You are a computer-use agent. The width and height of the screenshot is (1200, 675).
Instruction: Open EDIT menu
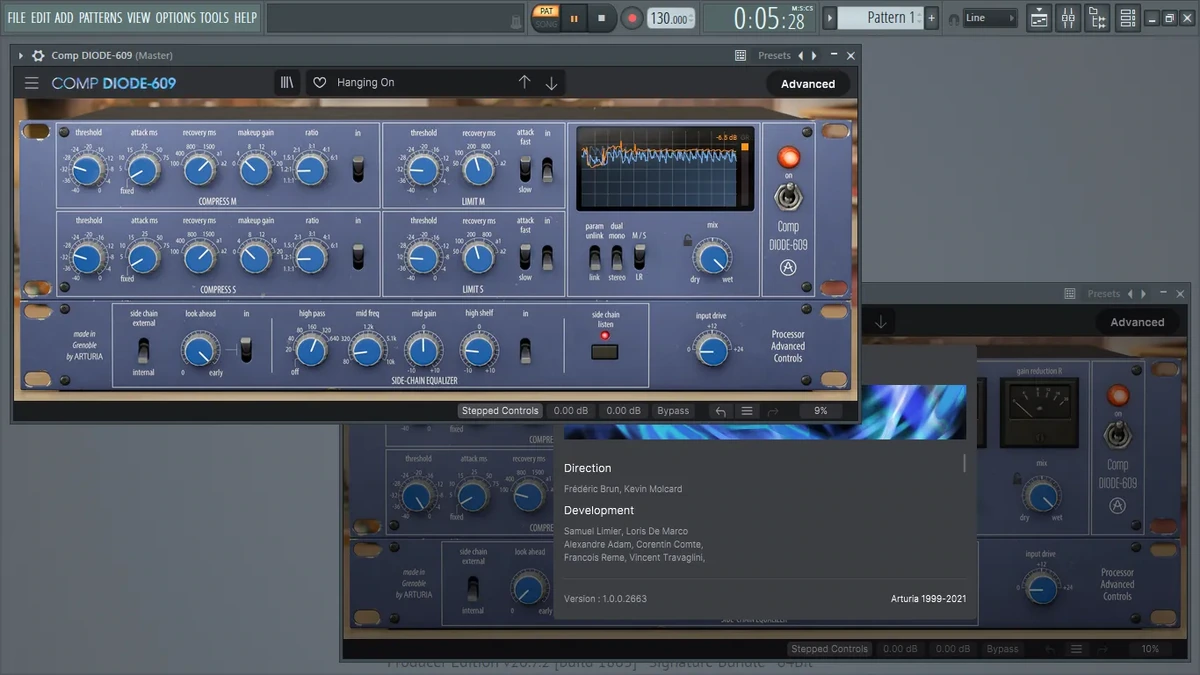point(40,18)
